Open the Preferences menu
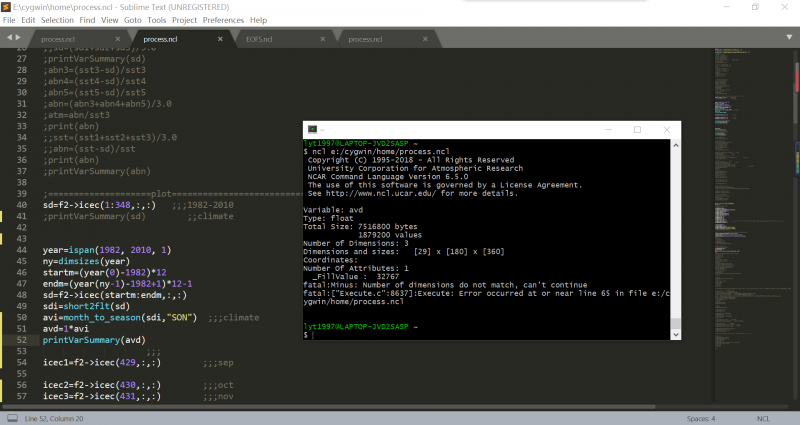This screenshot has width=800, height=425. (x=222, y=20)
